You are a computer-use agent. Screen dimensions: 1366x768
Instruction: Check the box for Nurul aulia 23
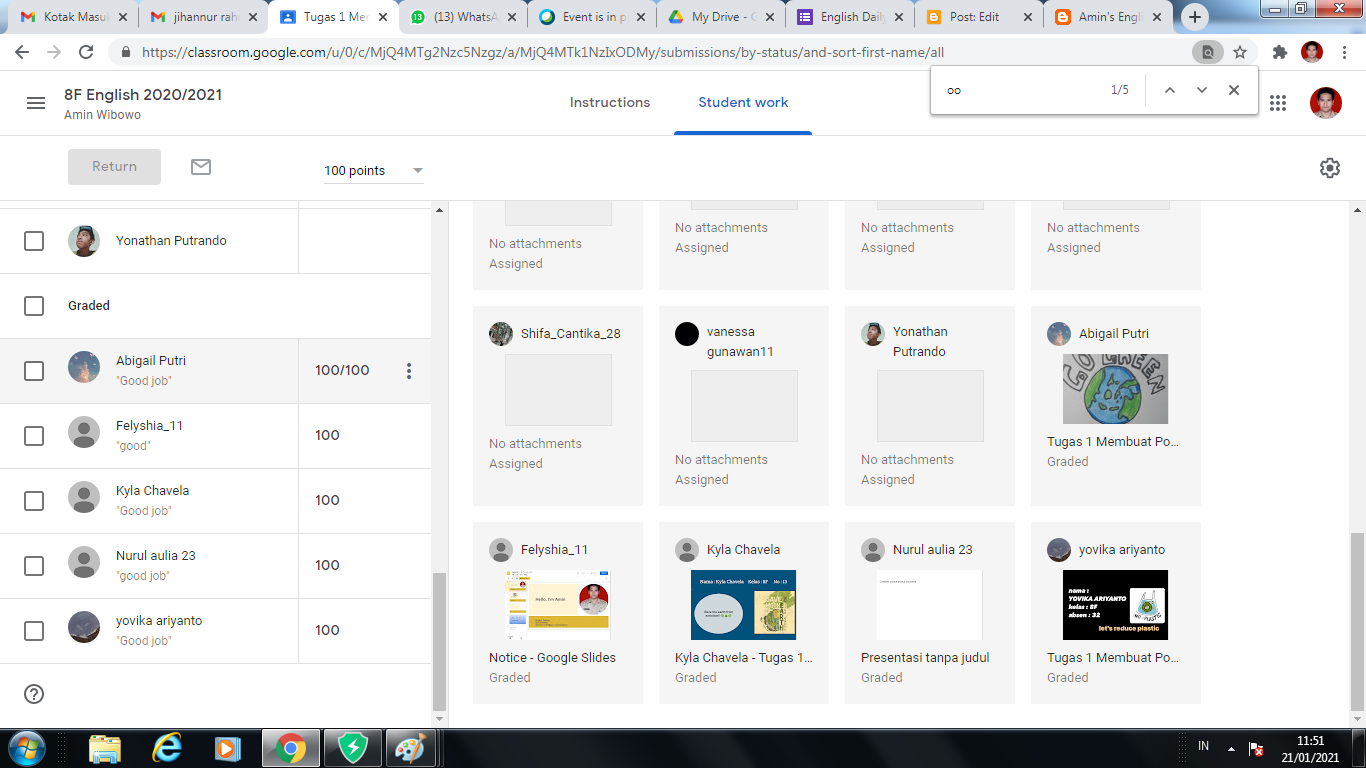(34, 566)
